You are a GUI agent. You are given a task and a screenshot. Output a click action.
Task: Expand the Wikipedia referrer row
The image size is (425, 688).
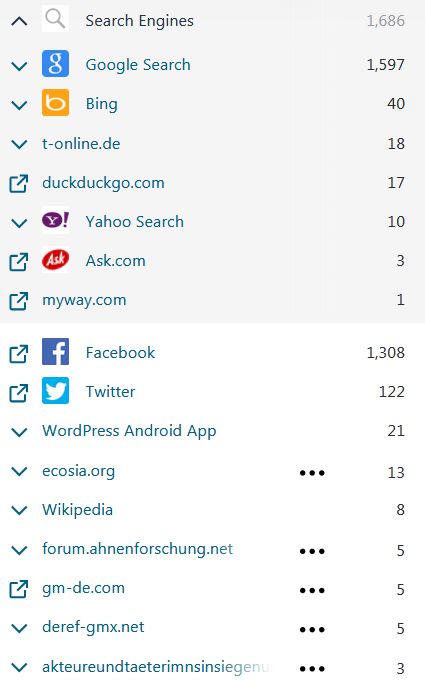pyautogui.click(x=19, y=511)
